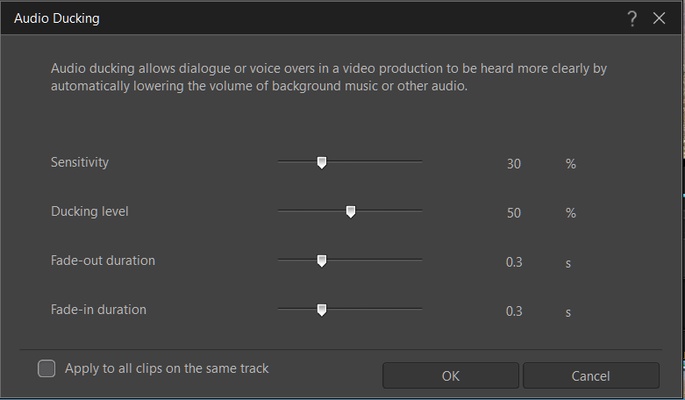This screenshot has width=685, height=400.
Task: Click the Audio Ducking title bar text
Action: (56, 18)
